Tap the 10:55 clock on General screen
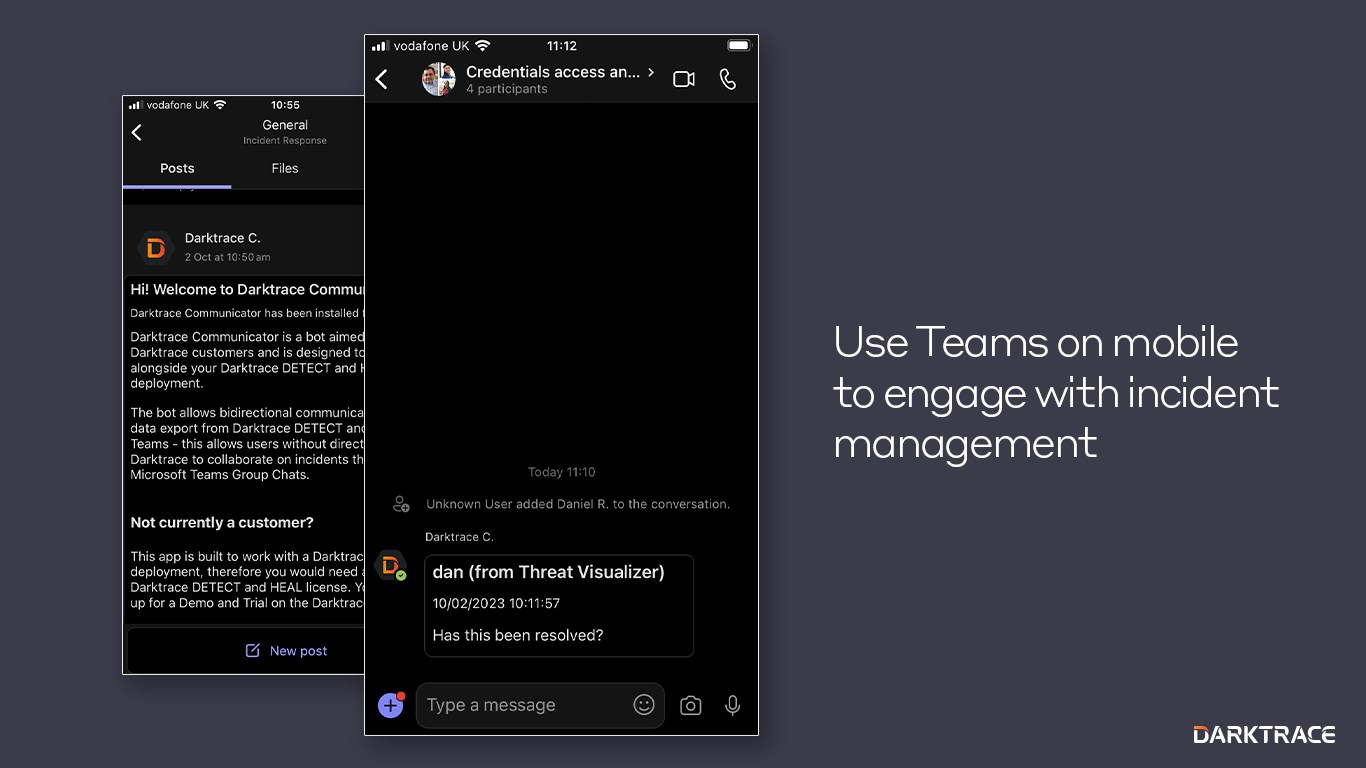1366x768 pixels. coord(285,105)
